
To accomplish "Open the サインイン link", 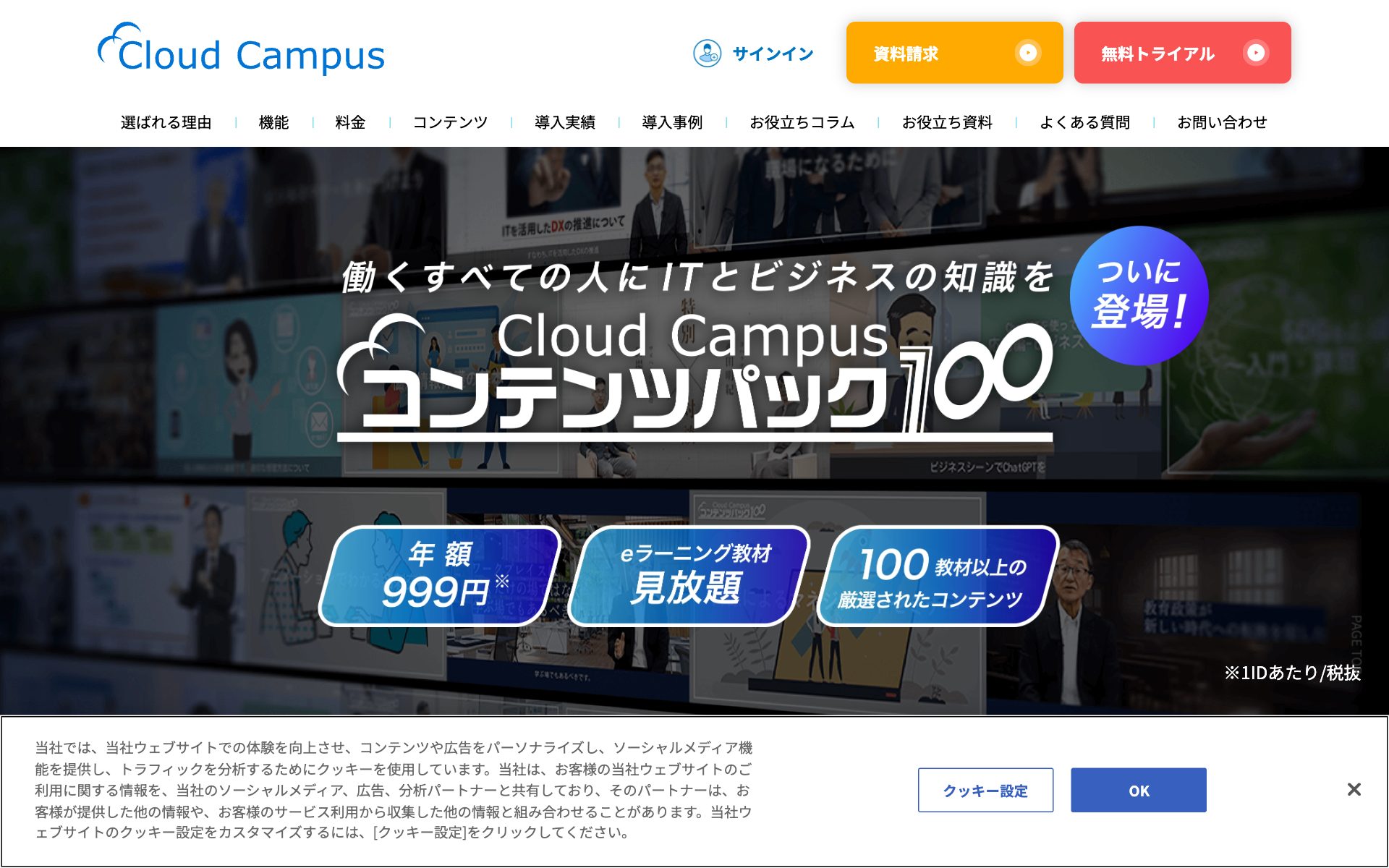I will pyautogui.click(x=773, y=54).
